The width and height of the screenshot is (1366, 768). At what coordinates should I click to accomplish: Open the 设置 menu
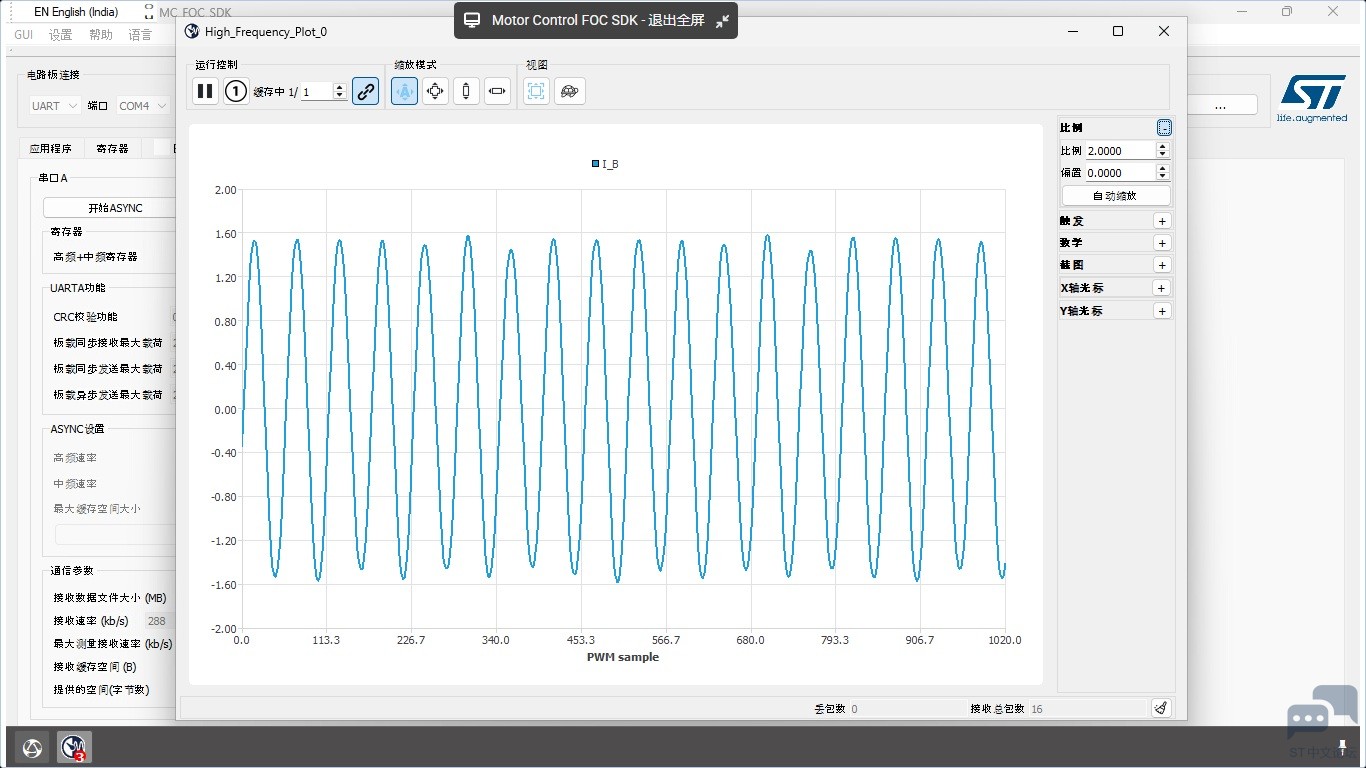pyautogui.click(x=60, y=35)
